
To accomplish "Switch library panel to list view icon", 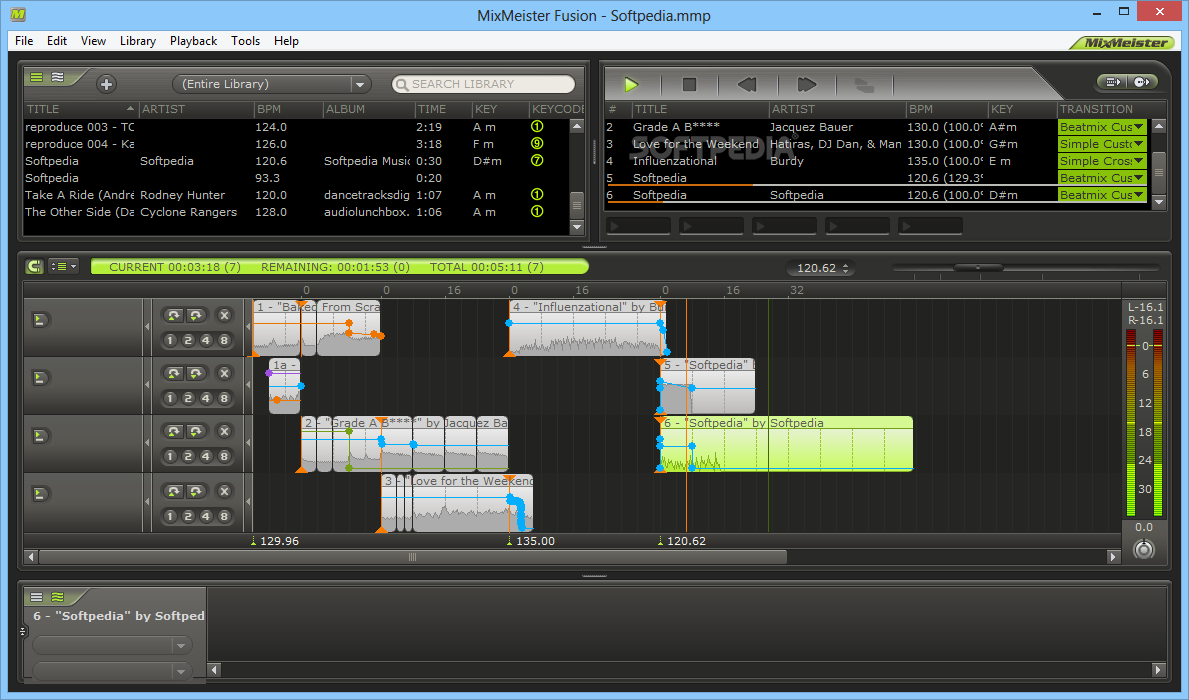I will [36, 77].
